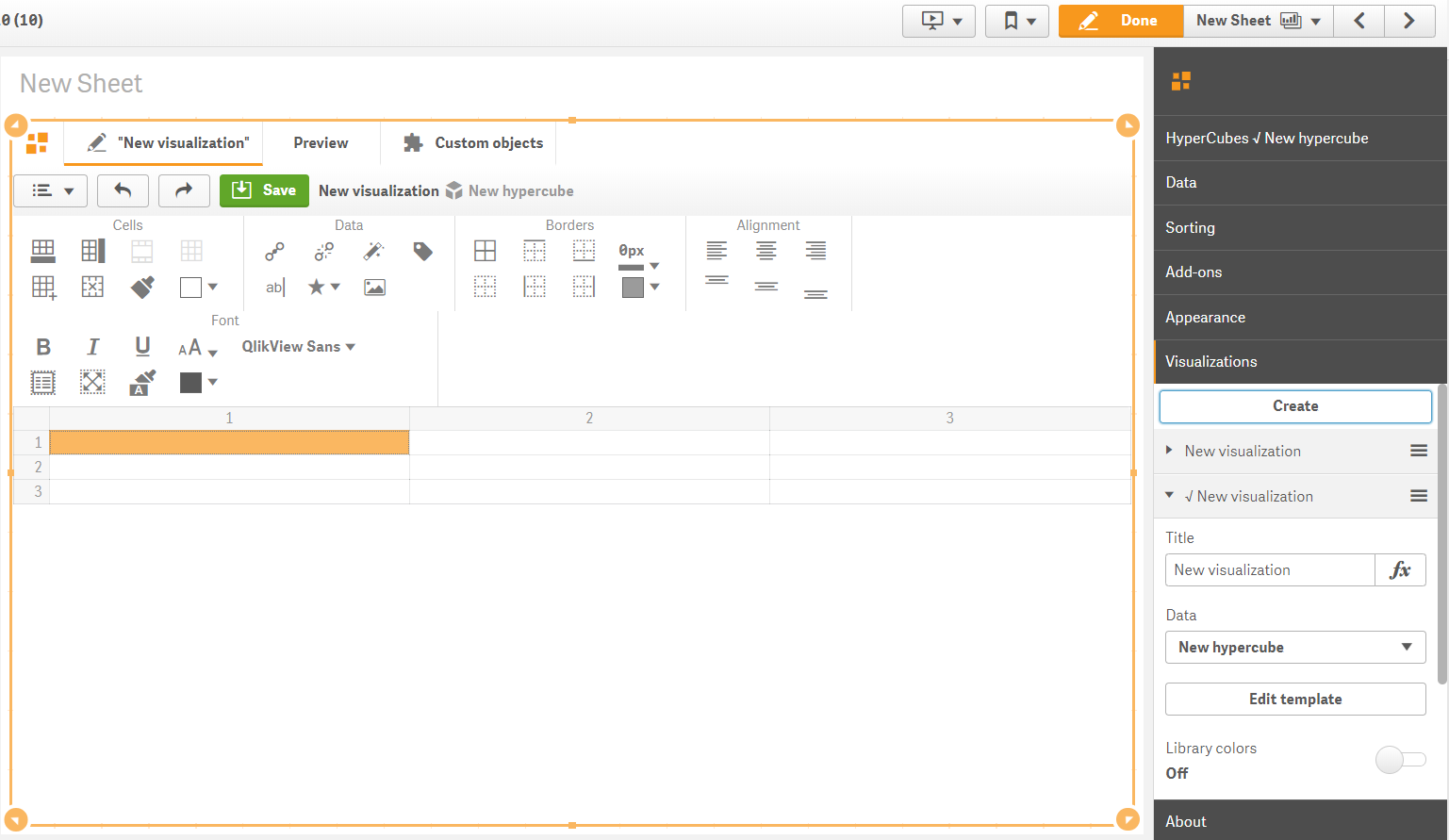
Task: Click the add cells grid-plus icon
Action: click(43, 288)
